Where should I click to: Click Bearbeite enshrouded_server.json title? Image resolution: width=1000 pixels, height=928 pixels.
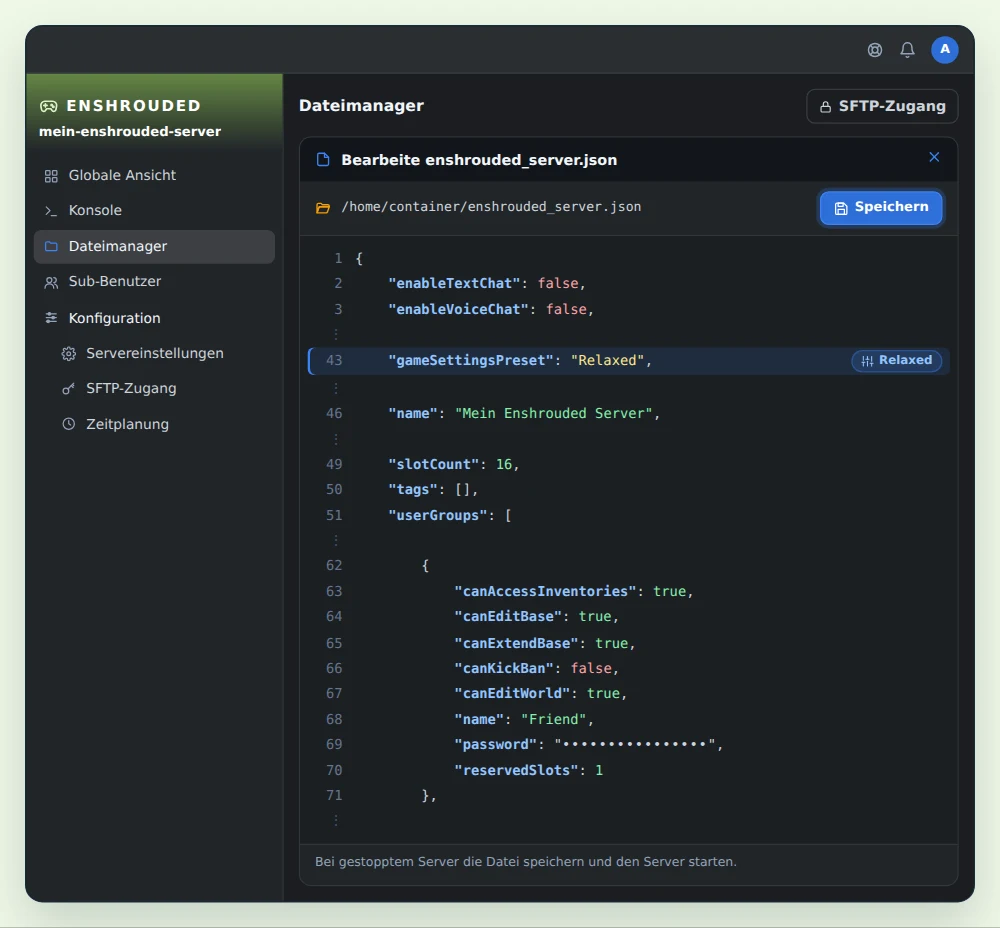point(479,160)
